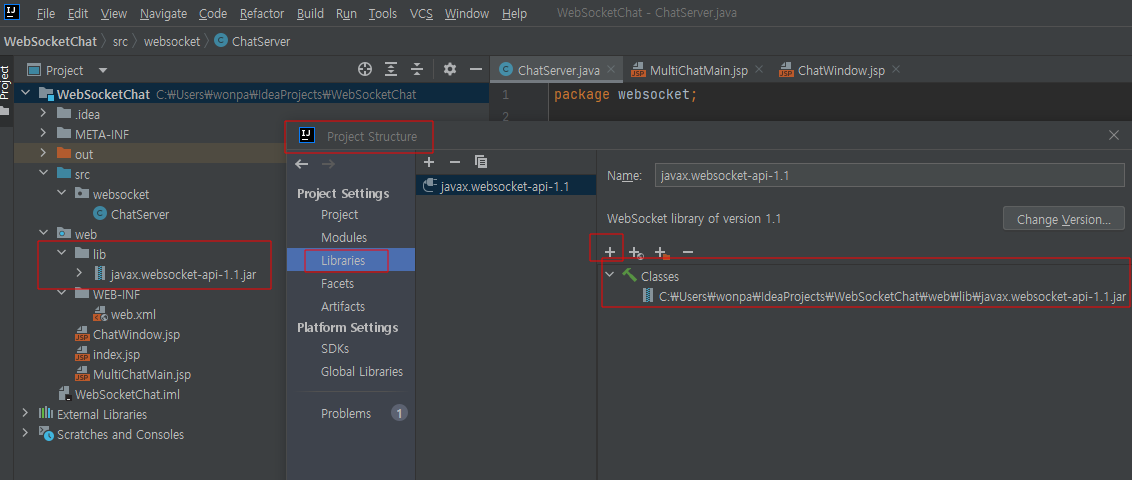
Task: Select WebSocketChat.iml in the project tree
Action: [x=127, y=394]
